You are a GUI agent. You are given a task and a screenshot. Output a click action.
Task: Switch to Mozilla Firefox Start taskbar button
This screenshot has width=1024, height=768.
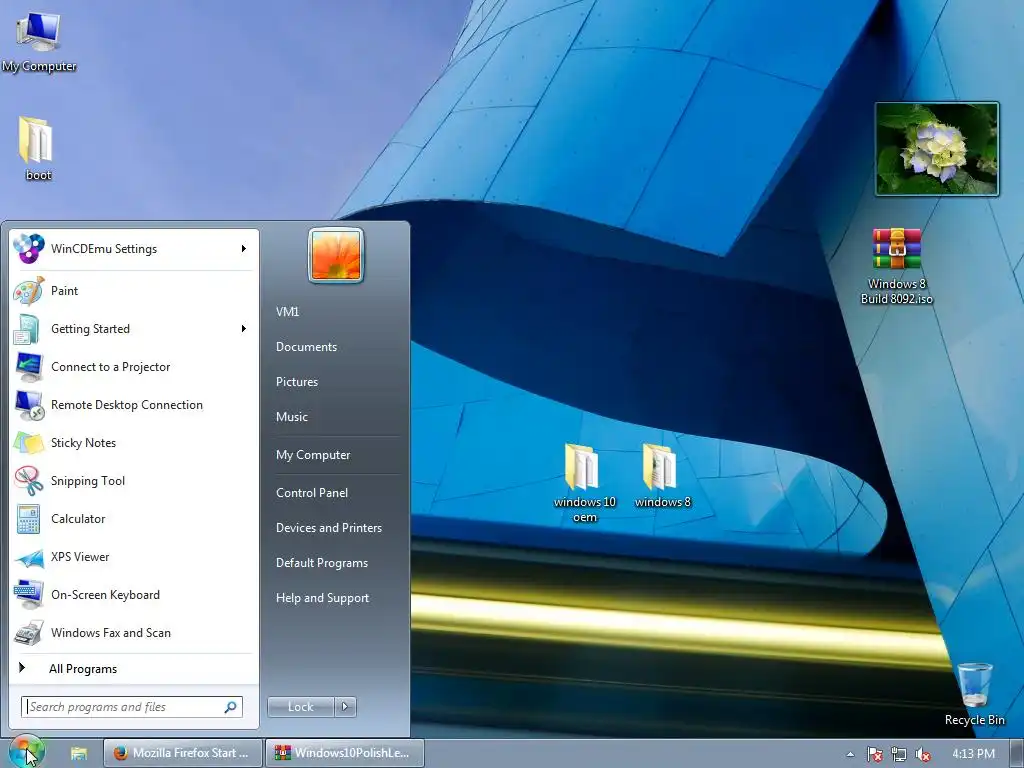pos(182,753)
